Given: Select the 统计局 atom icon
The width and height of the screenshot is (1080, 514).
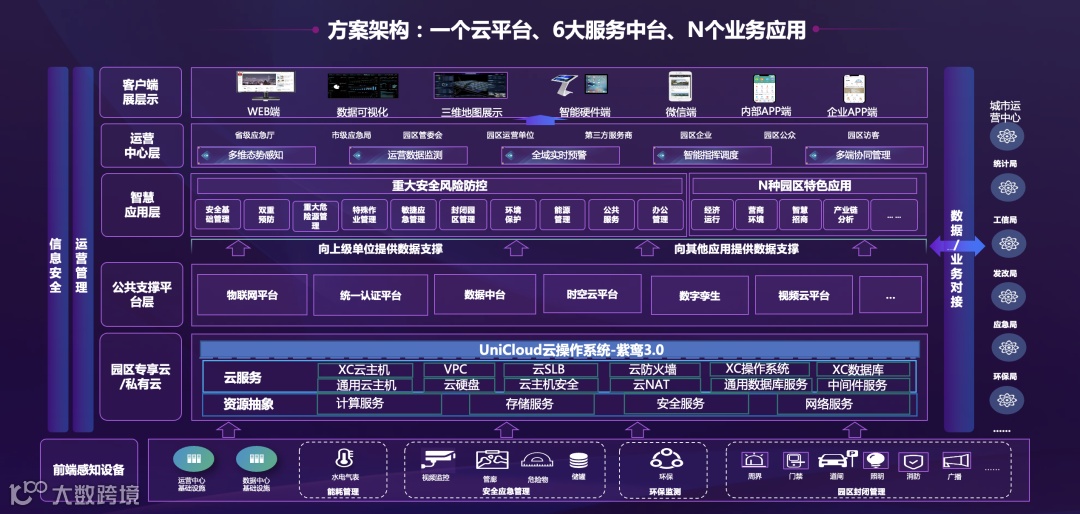Looking at the screenshot, I should tap(1008, 187).
